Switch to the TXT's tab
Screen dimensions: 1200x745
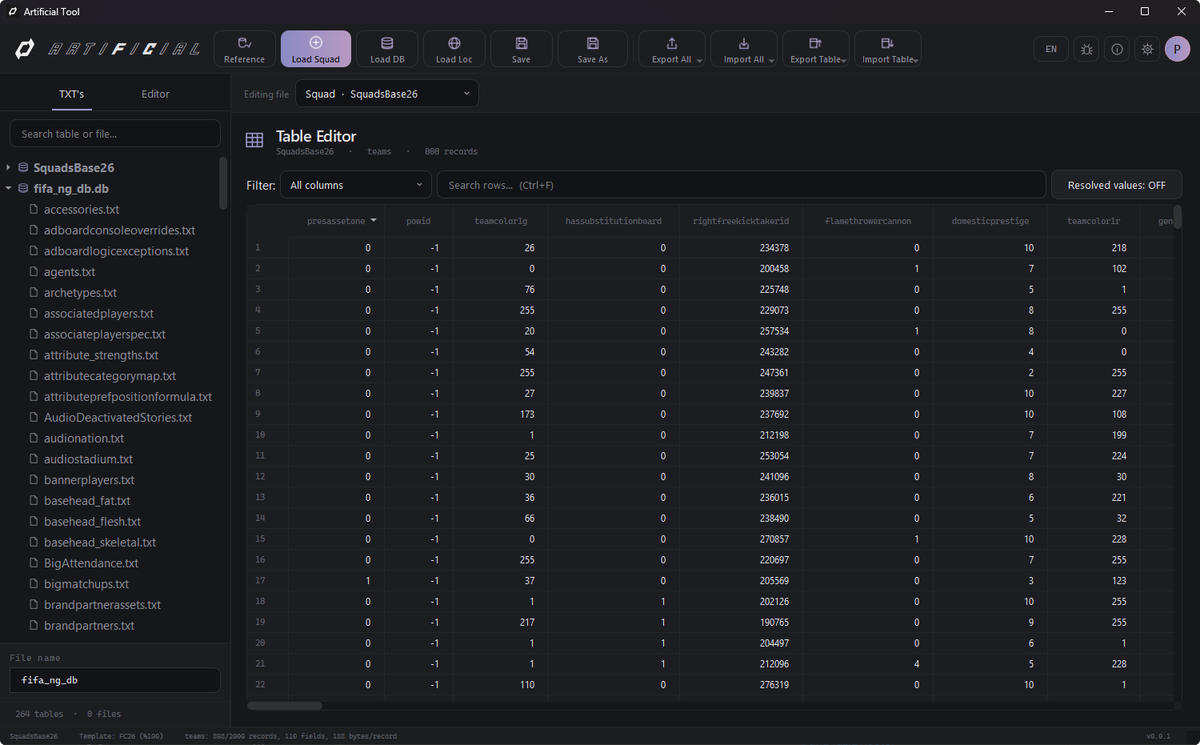[71, 94]
